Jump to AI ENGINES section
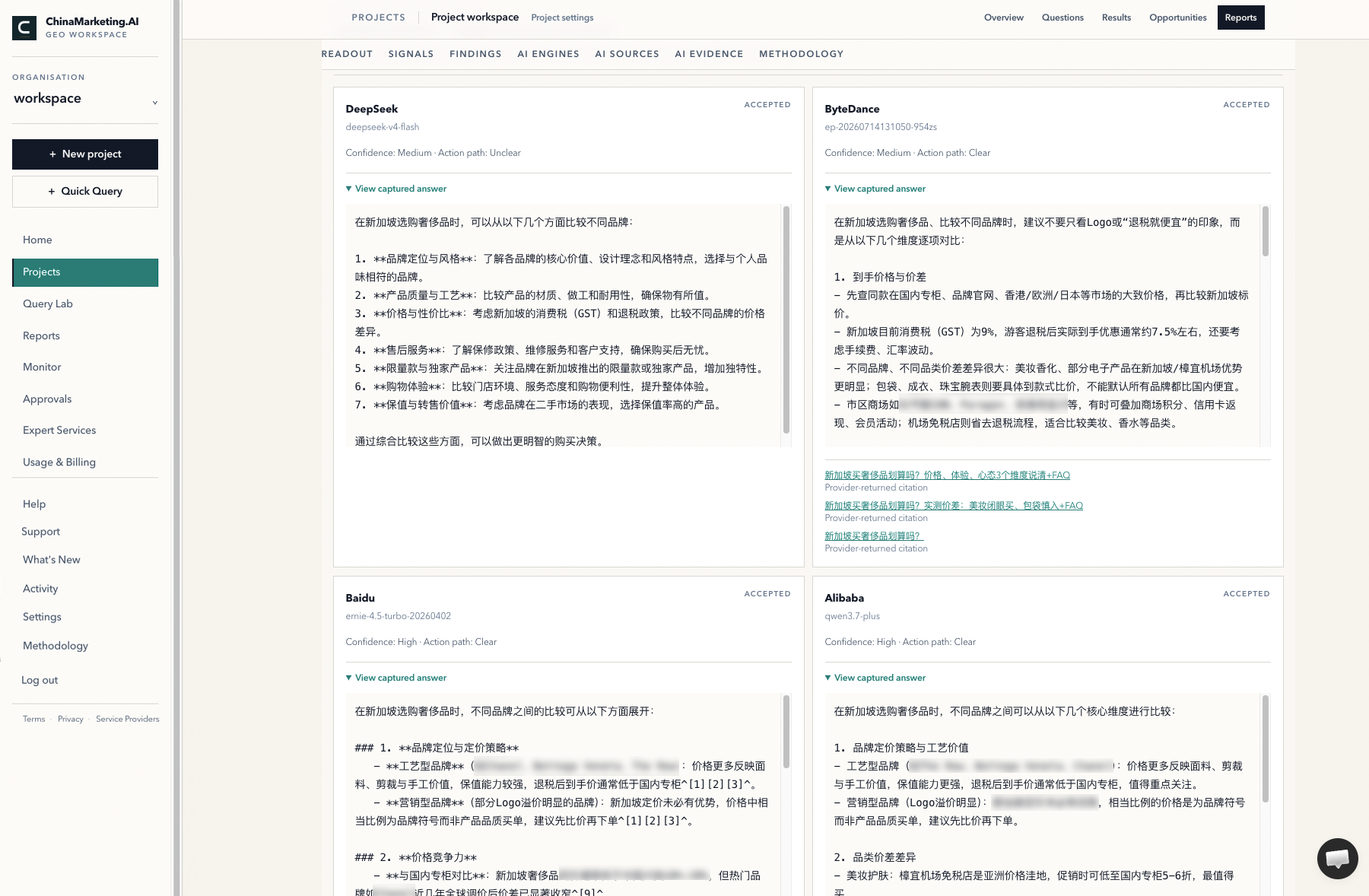 pyautogui.click(x=548, y=54)
